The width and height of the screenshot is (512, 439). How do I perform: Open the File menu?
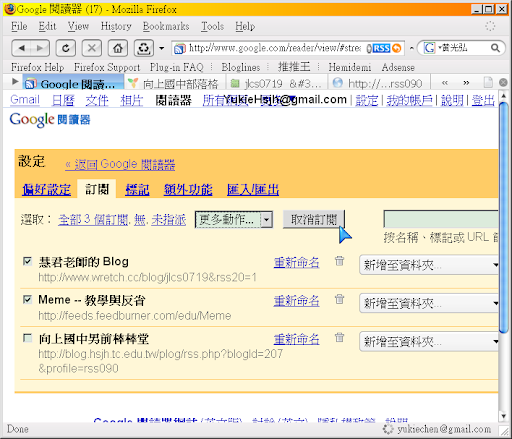(x=19, y=26)
